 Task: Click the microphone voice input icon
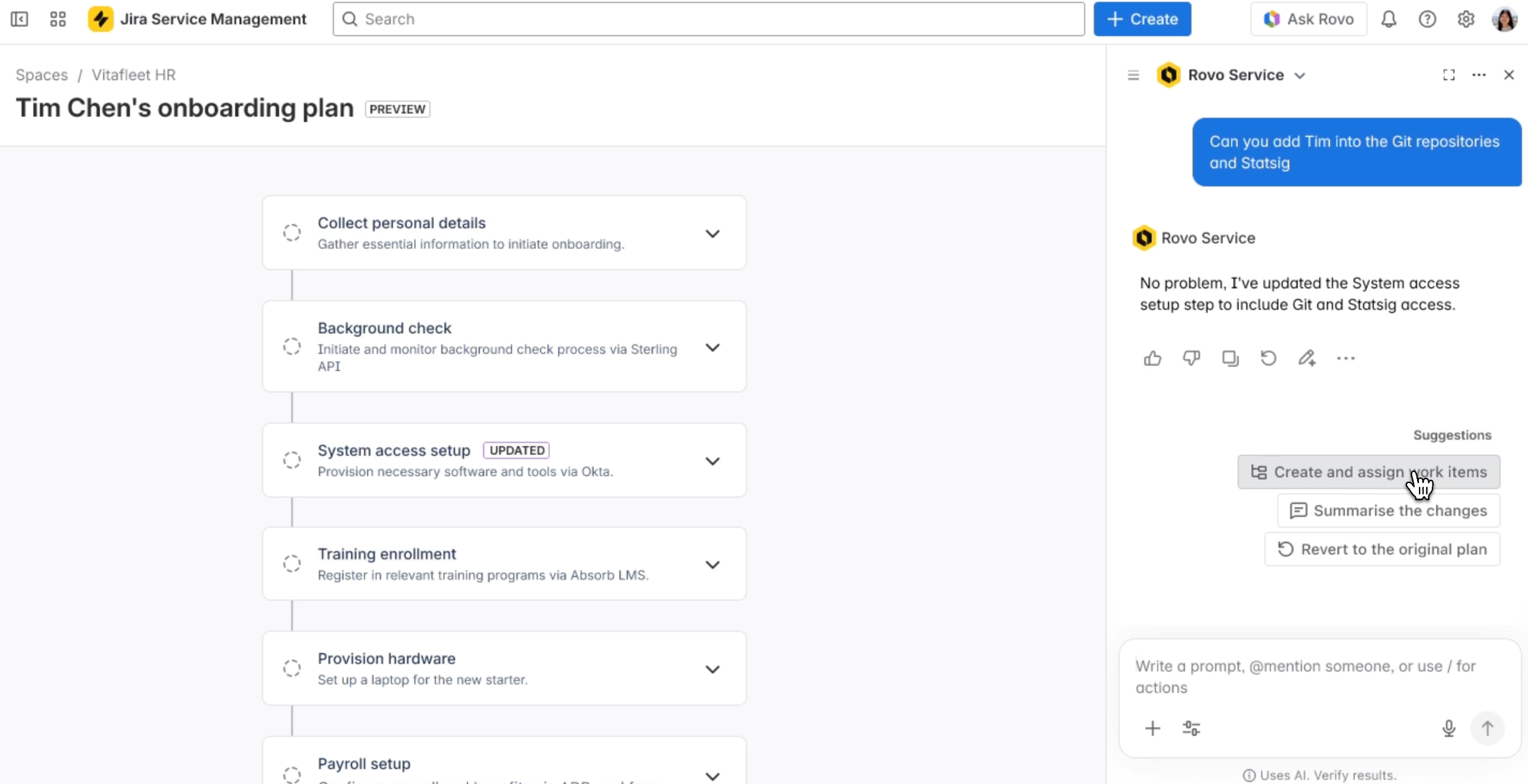(x=1449, y=728)
